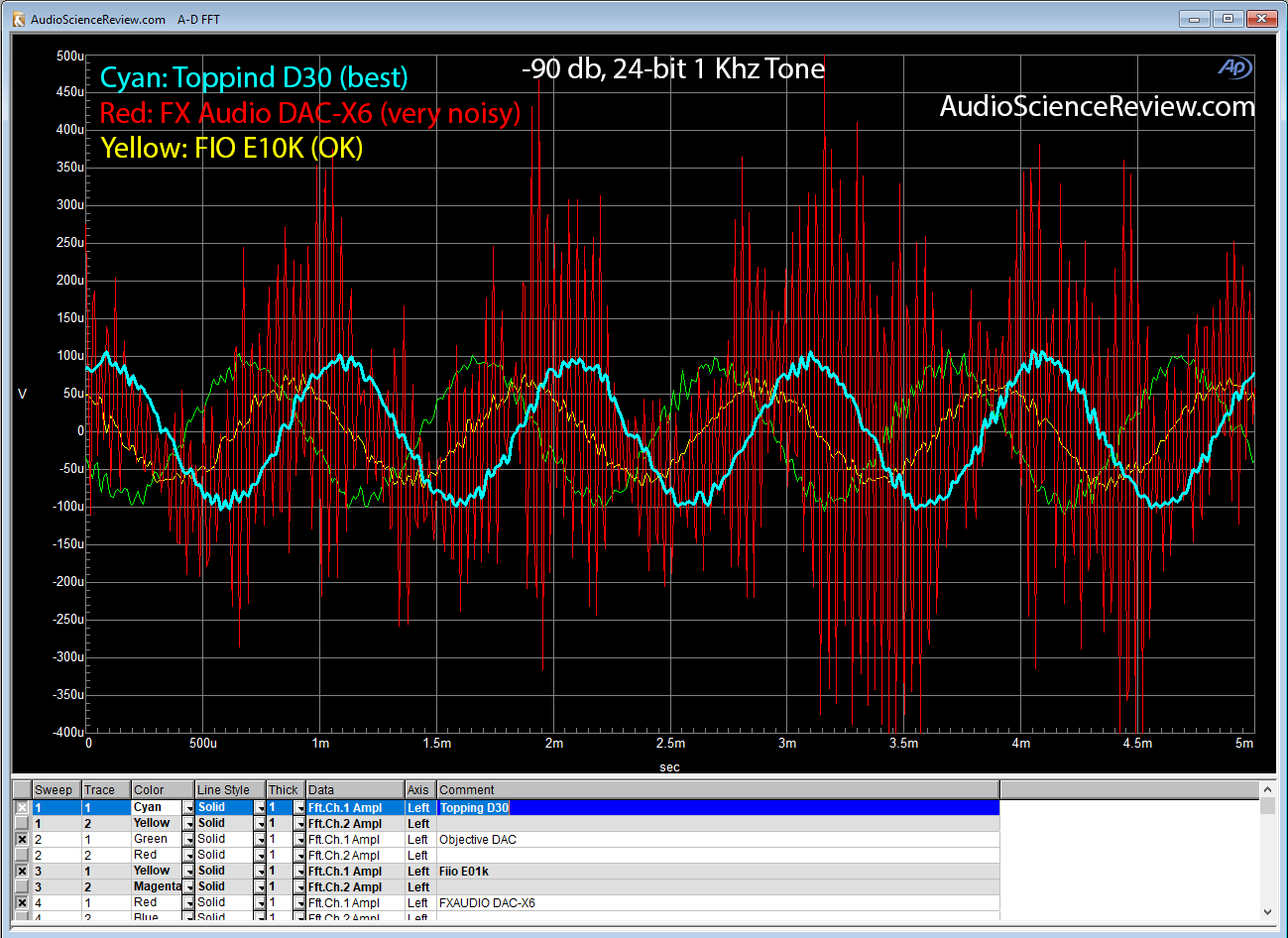The image size is (1288, 938).
Task: Select the 'Fiio E01k' comment cell
Action: point(718,872)
